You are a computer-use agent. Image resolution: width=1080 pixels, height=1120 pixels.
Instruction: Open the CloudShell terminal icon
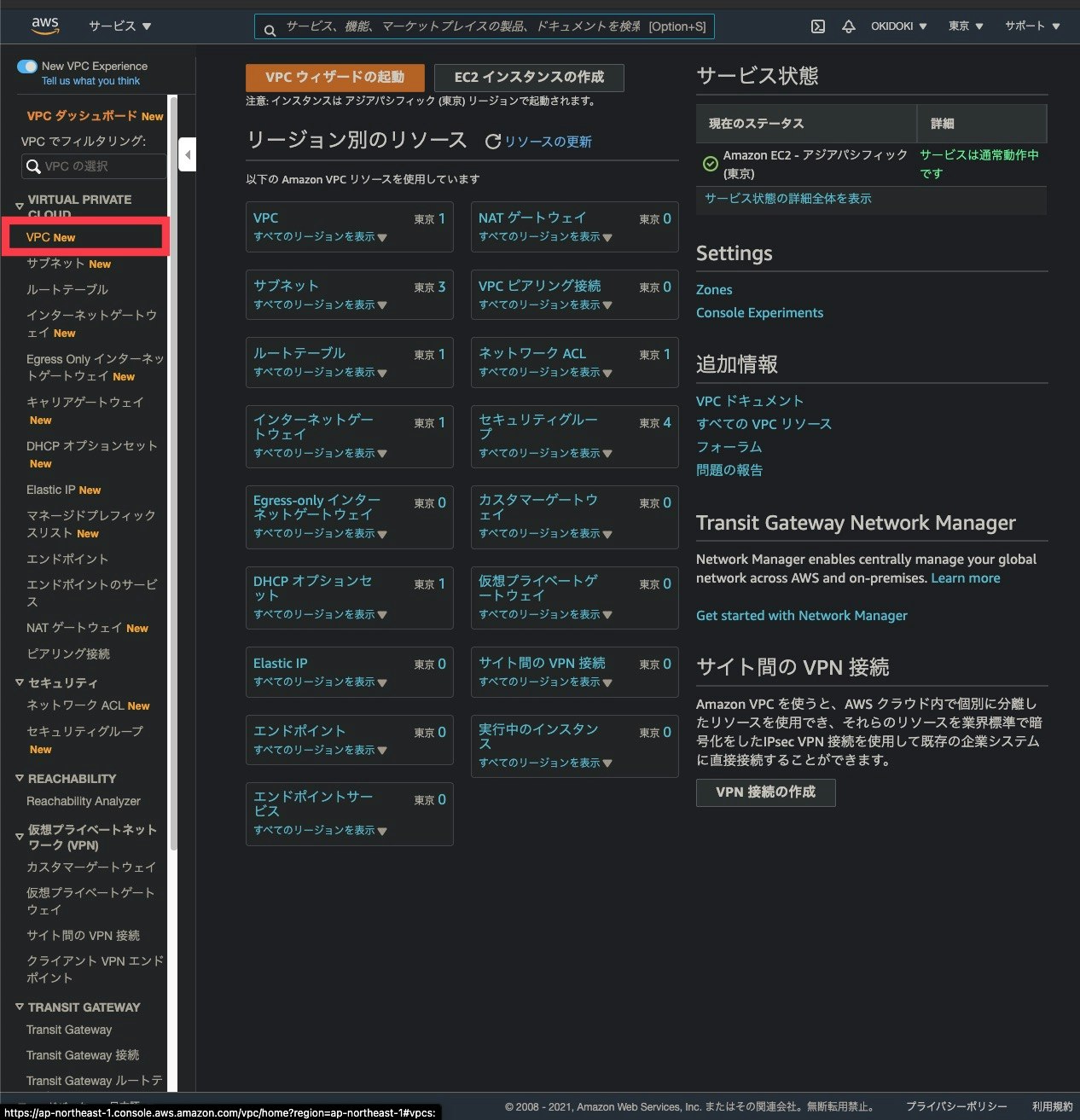coord(817,26)
